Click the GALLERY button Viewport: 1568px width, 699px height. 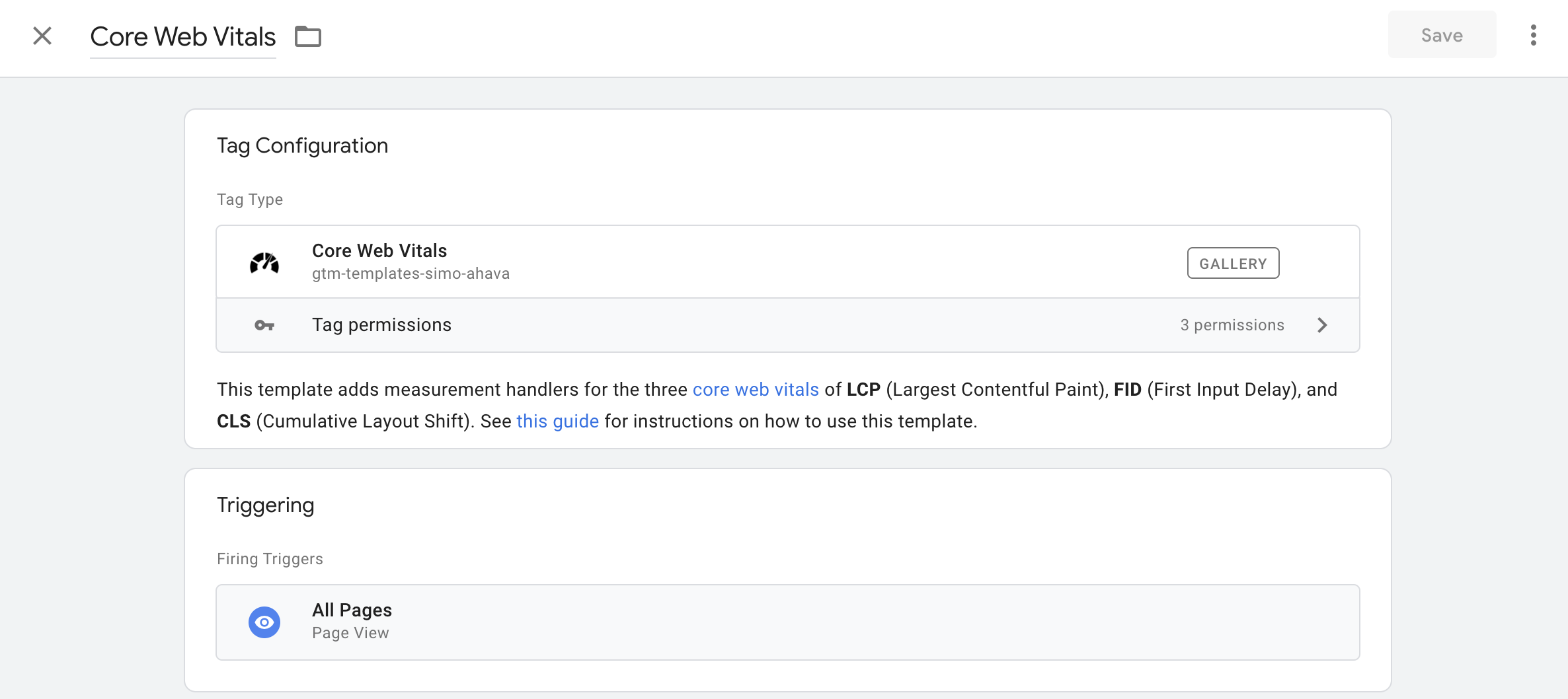pyautogui.click(x=1233, y=262)
